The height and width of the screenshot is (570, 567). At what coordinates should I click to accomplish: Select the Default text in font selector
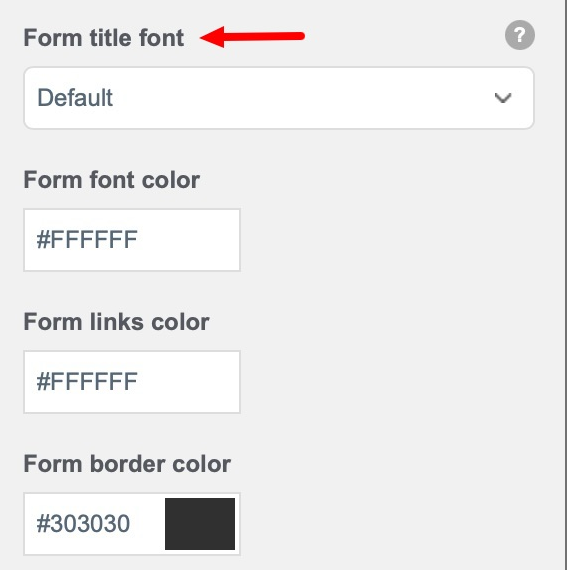click(x=75, y=98)
